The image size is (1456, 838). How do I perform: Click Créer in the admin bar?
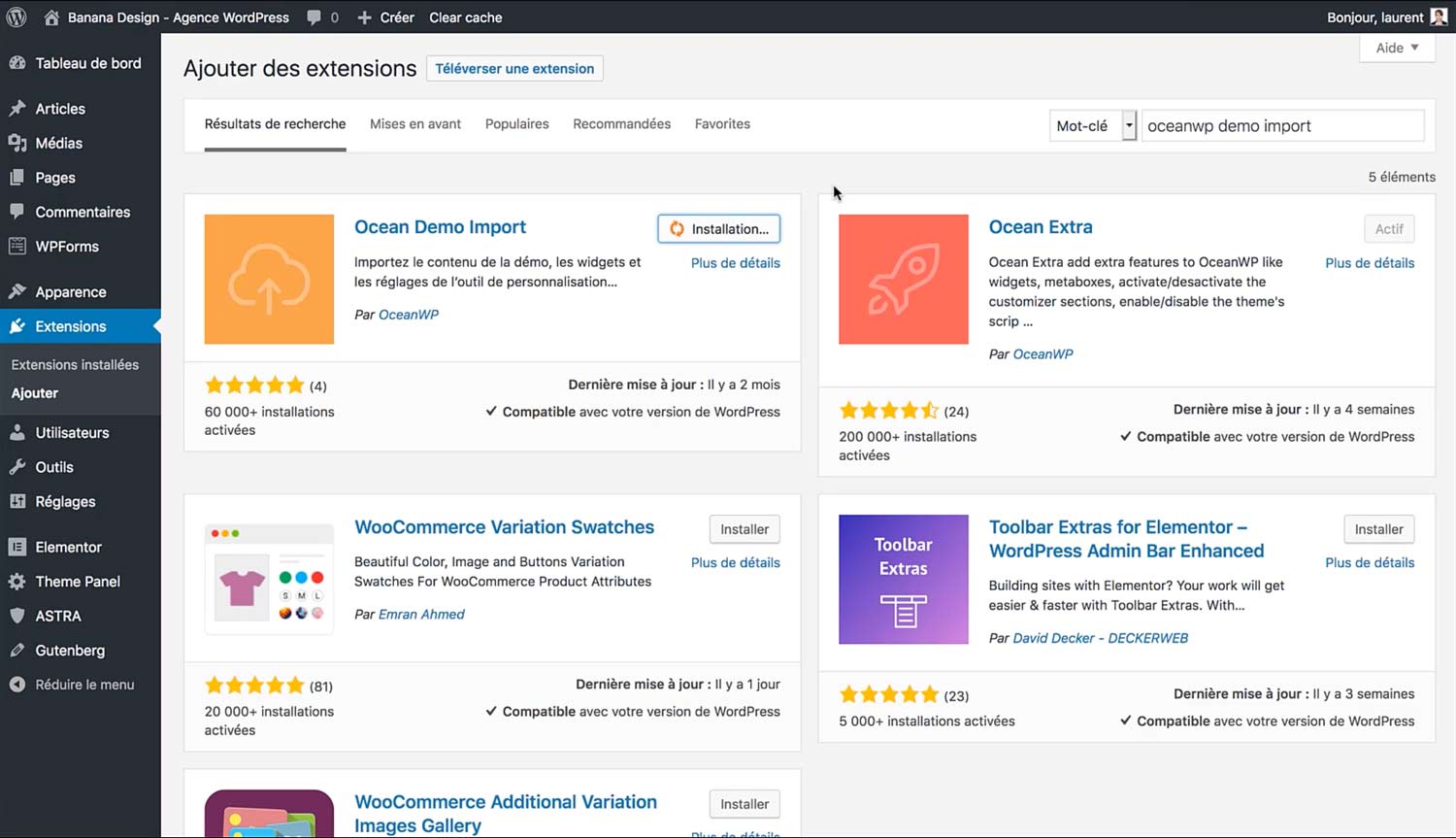click(x=397, y=17)
